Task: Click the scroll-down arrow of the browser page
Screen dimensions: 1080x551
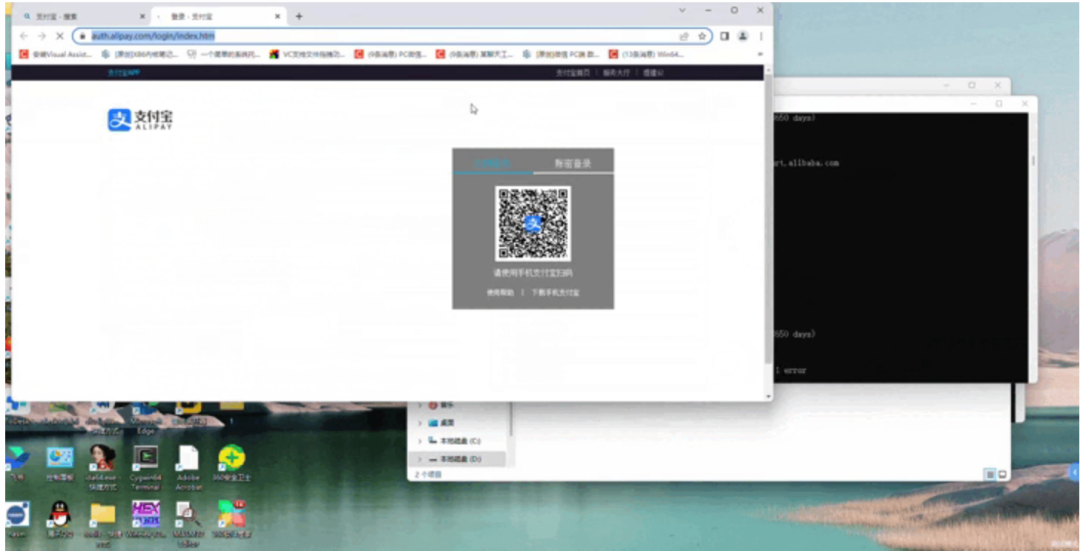Action: 768,396
